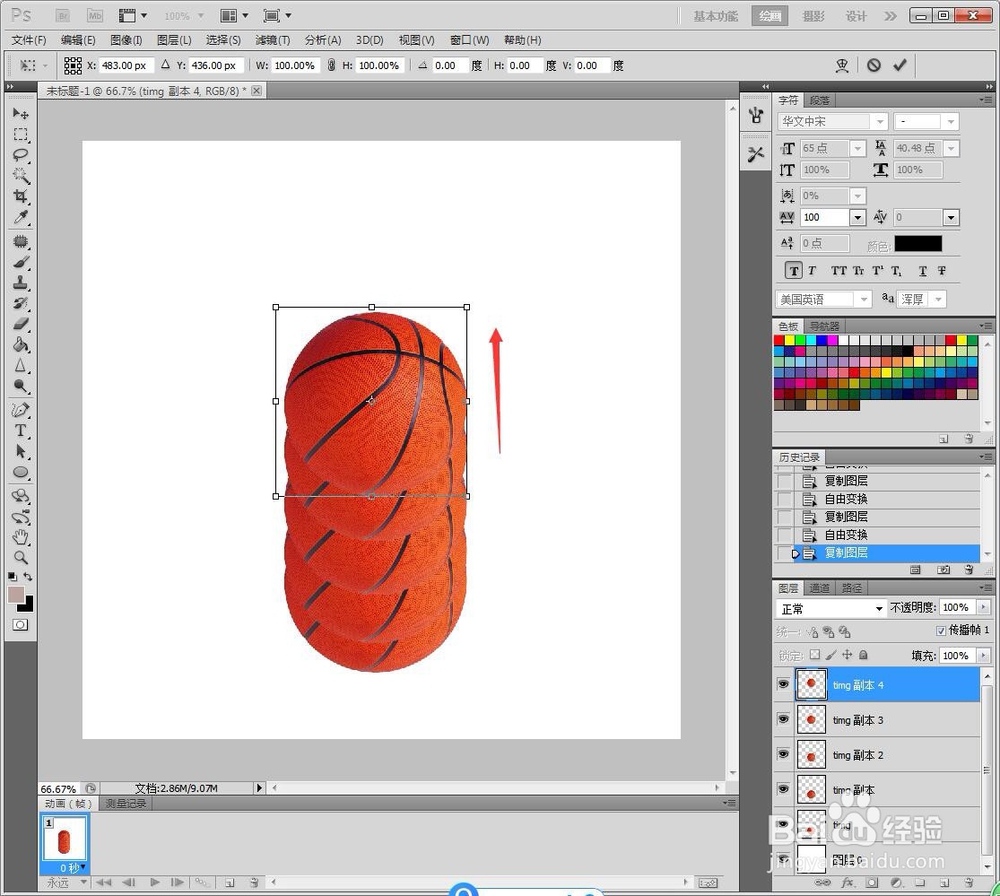Select the Zoom tool

20,557
